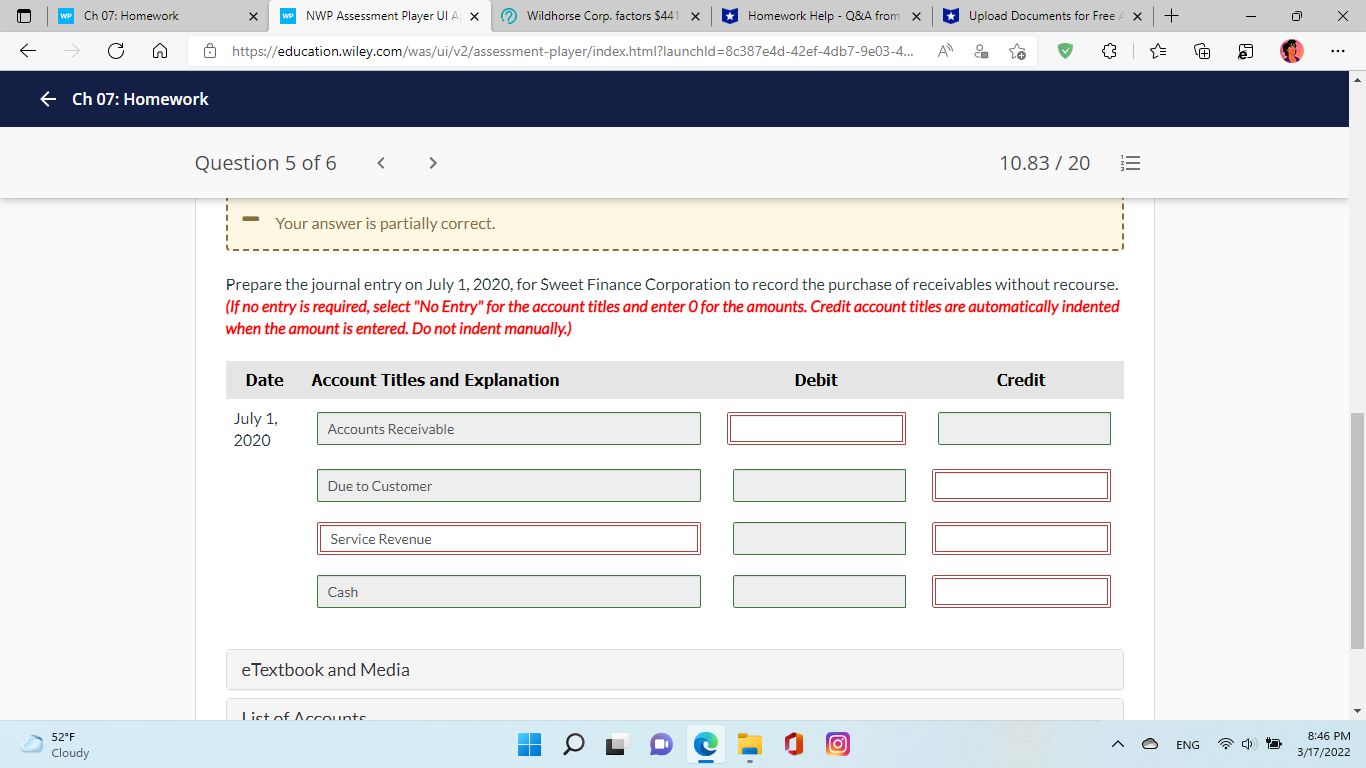Click the green AdGuard shield extension icon
Viewport: 1366px width, 768px height.
pyautogui.click(x=1064, y=51)
